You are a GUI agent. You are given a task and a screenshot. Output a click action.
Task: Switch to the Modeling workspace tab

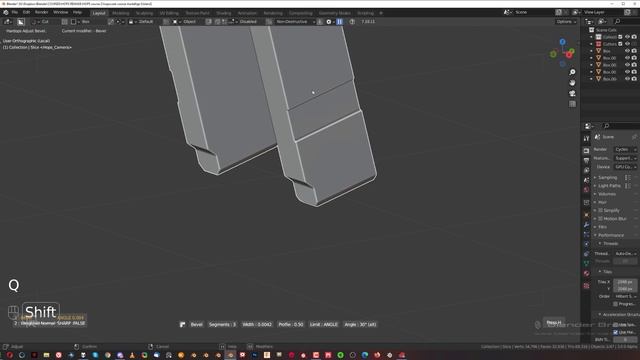pyautogui.click(x=120, y=13)
